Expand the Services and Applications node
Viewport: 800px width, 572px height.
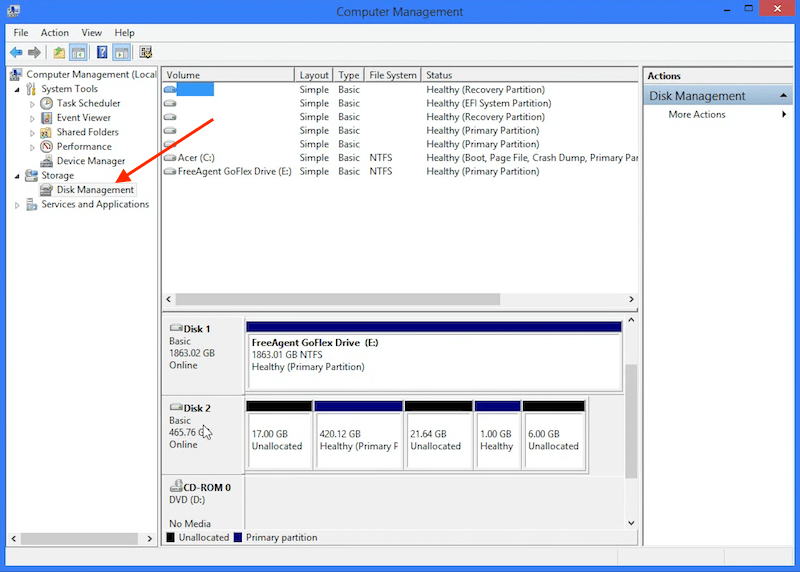click(16, 205)
